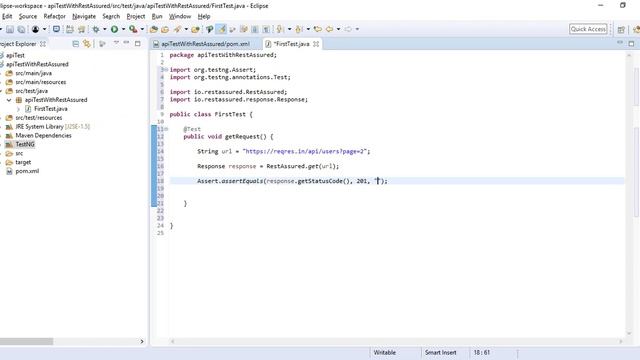Select Maven Dependencies entry
Screen dimensions: 640x360
[43, 136]
